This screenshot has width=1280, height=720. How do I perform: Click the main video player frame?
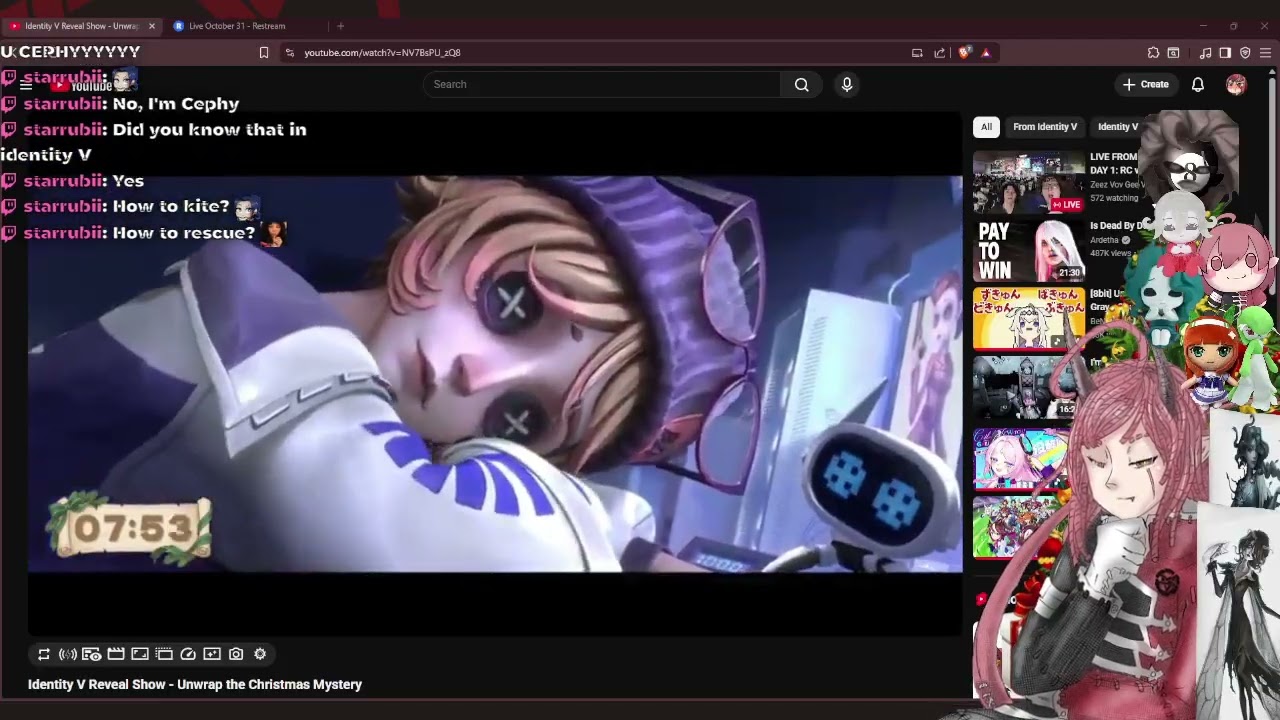coord(495,373)
